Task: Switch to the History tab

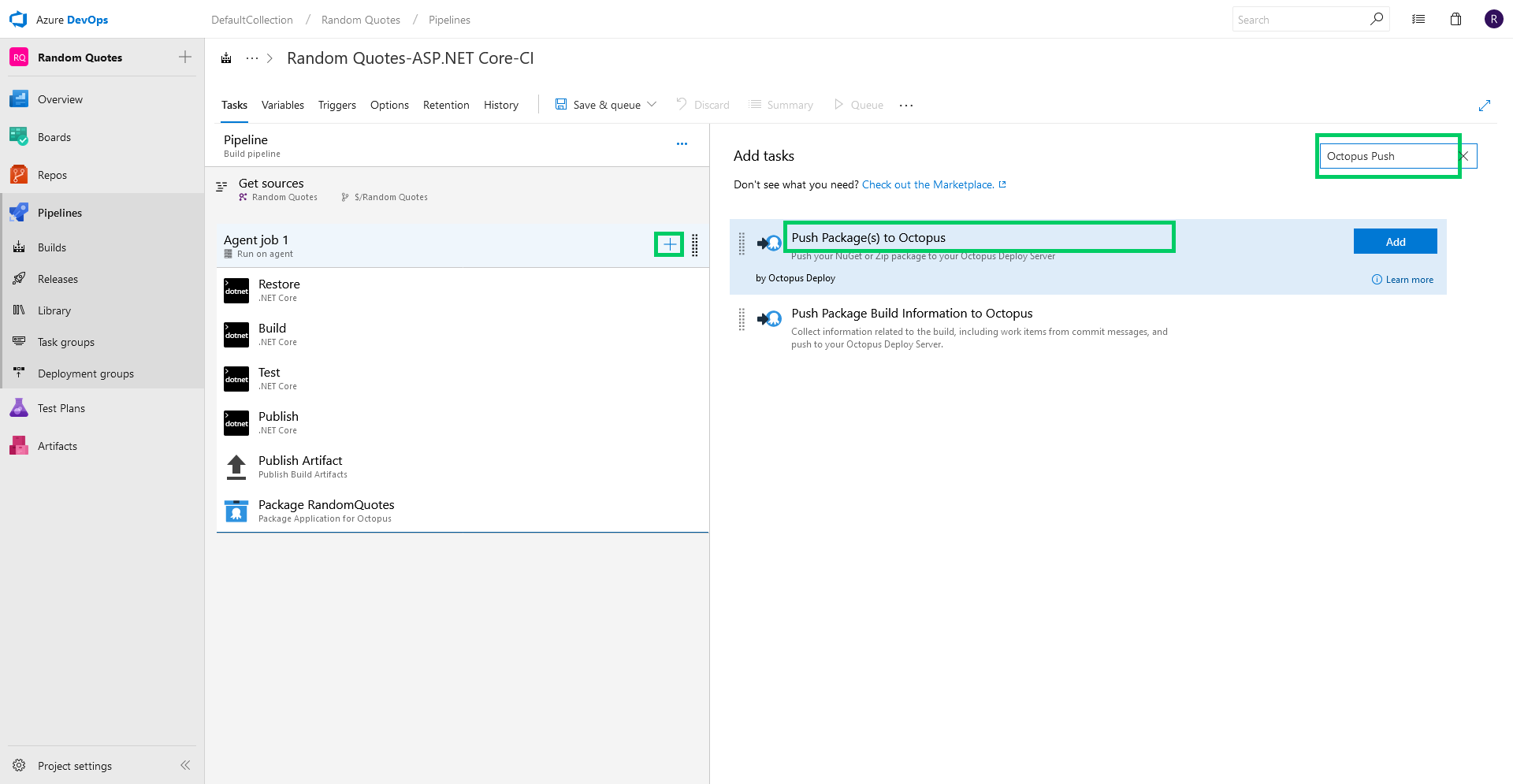Action: pyautogui.click(x=501, y=105)
